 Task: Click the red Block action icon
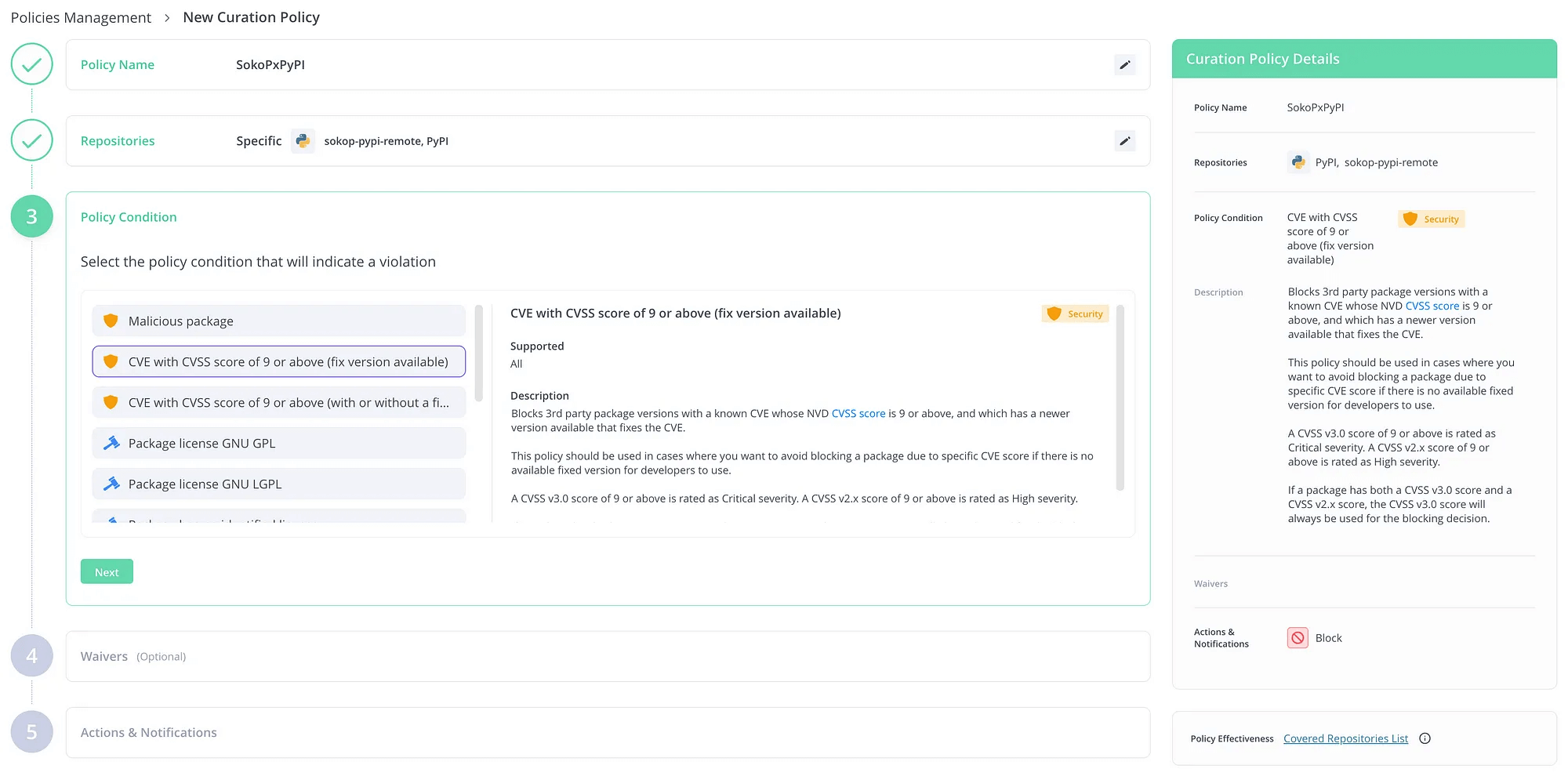point(1298,638)
